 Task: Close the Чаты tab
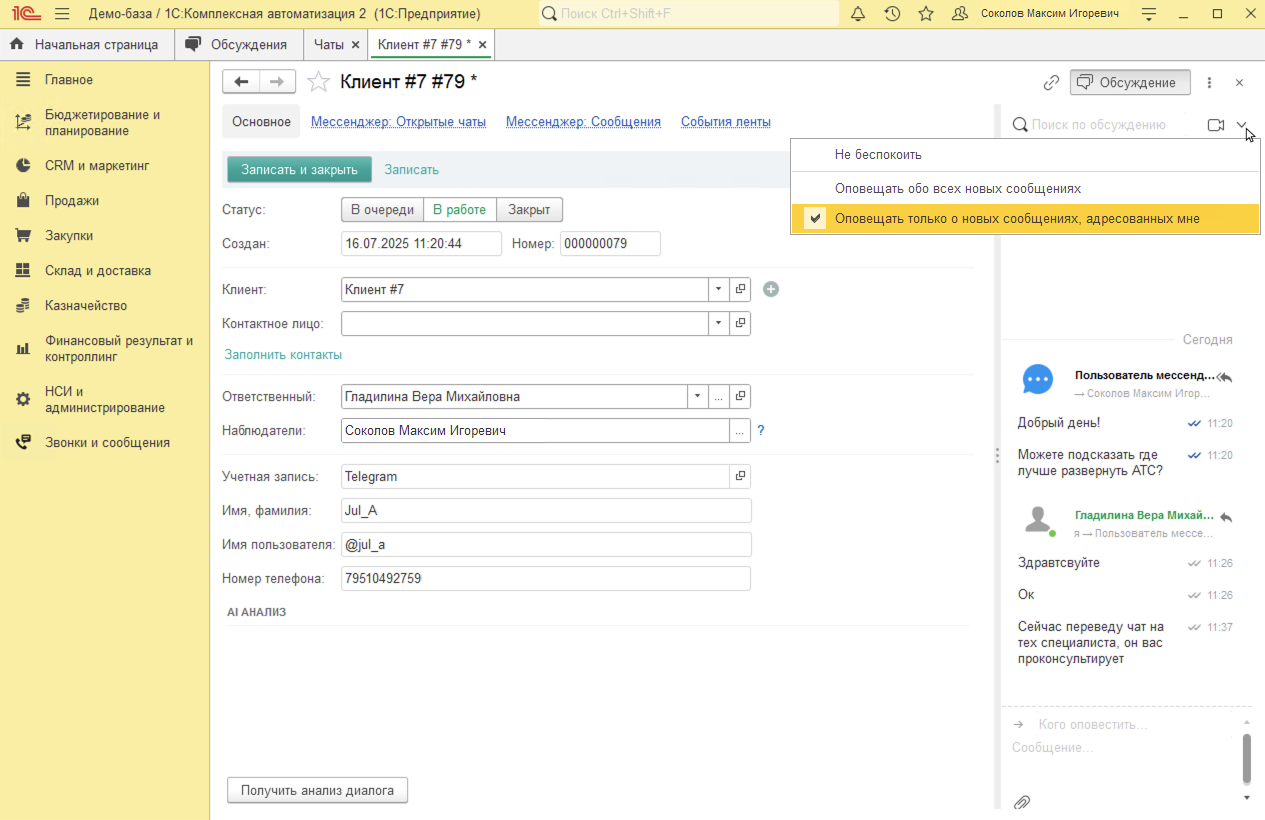pyautogui.click(x=355, y=45)
